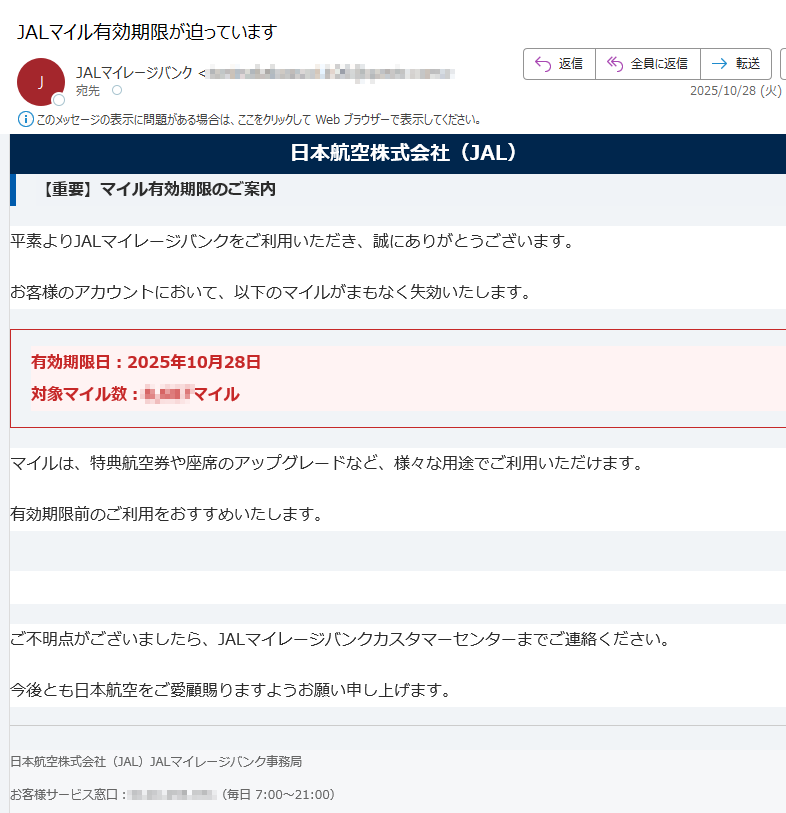Click the heading 【重要】マイル有効期限のご案内
Screen dimensions: 786x813
coord(158,189)
